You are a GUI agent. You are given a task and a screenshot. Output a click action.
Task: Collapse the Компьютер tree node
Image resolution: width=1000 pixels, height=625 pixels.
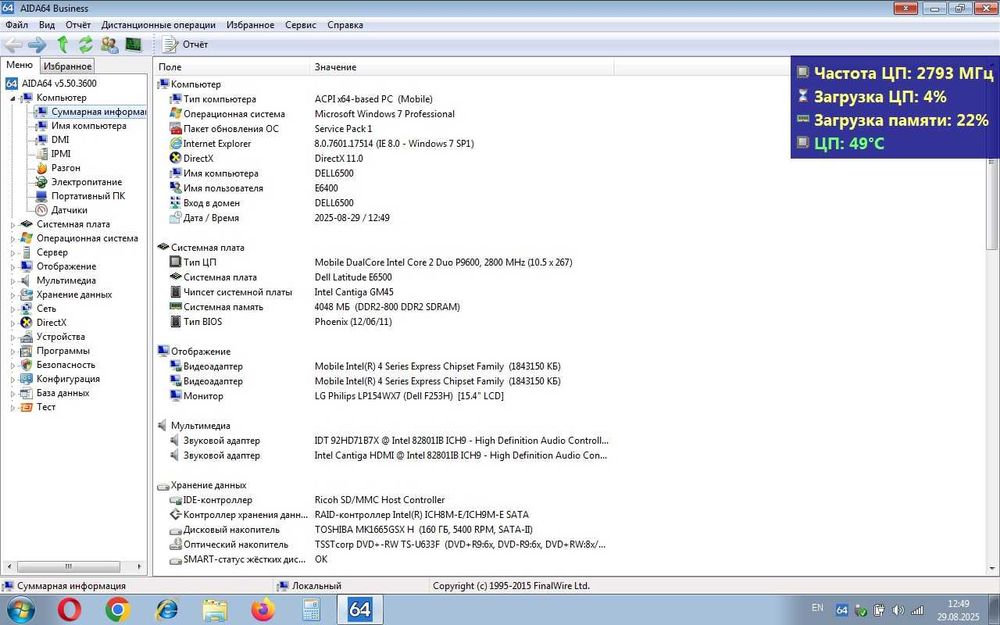(13, 98)
